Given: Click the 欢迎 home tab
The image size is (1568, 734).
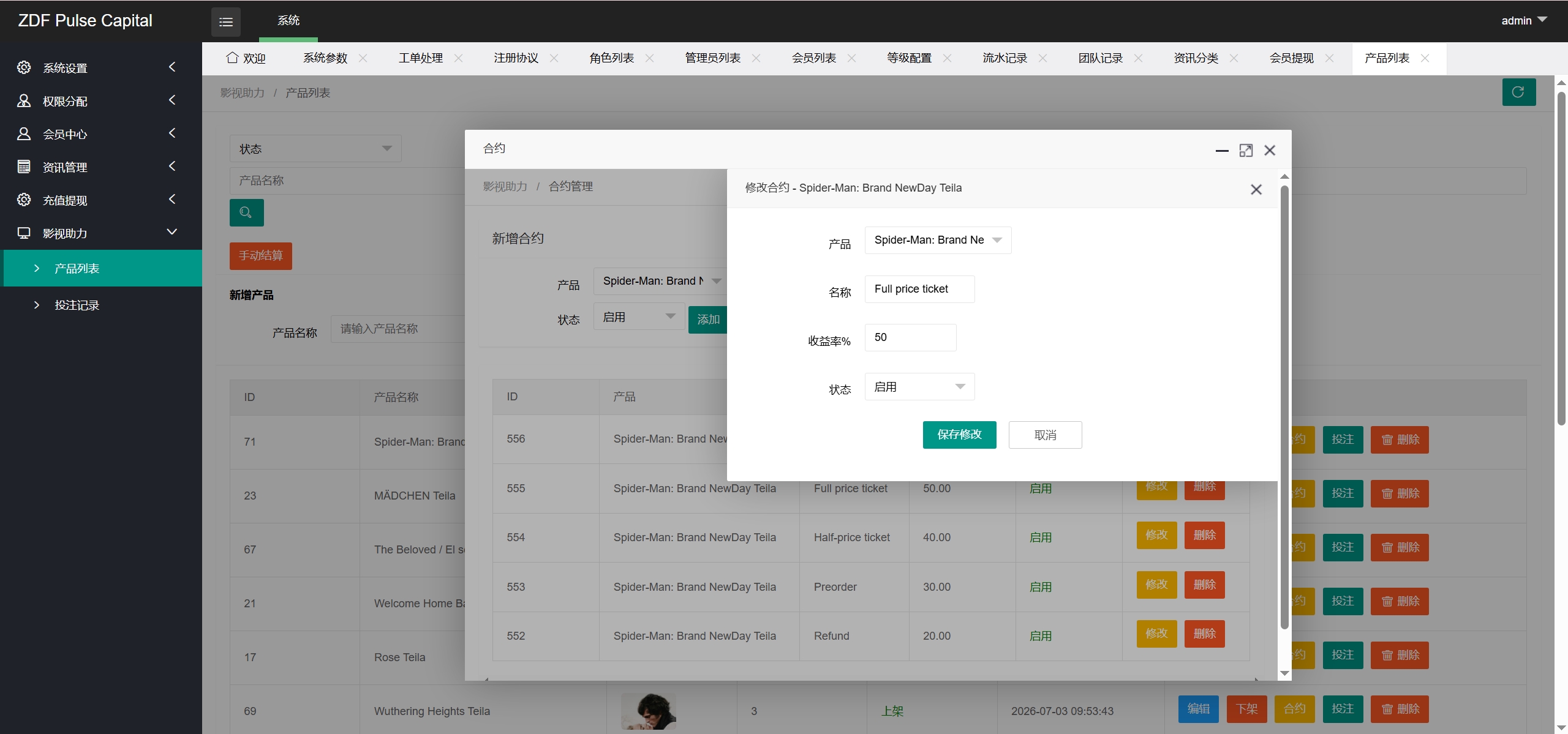Looking at the screenshot, I should coord(246,58).
